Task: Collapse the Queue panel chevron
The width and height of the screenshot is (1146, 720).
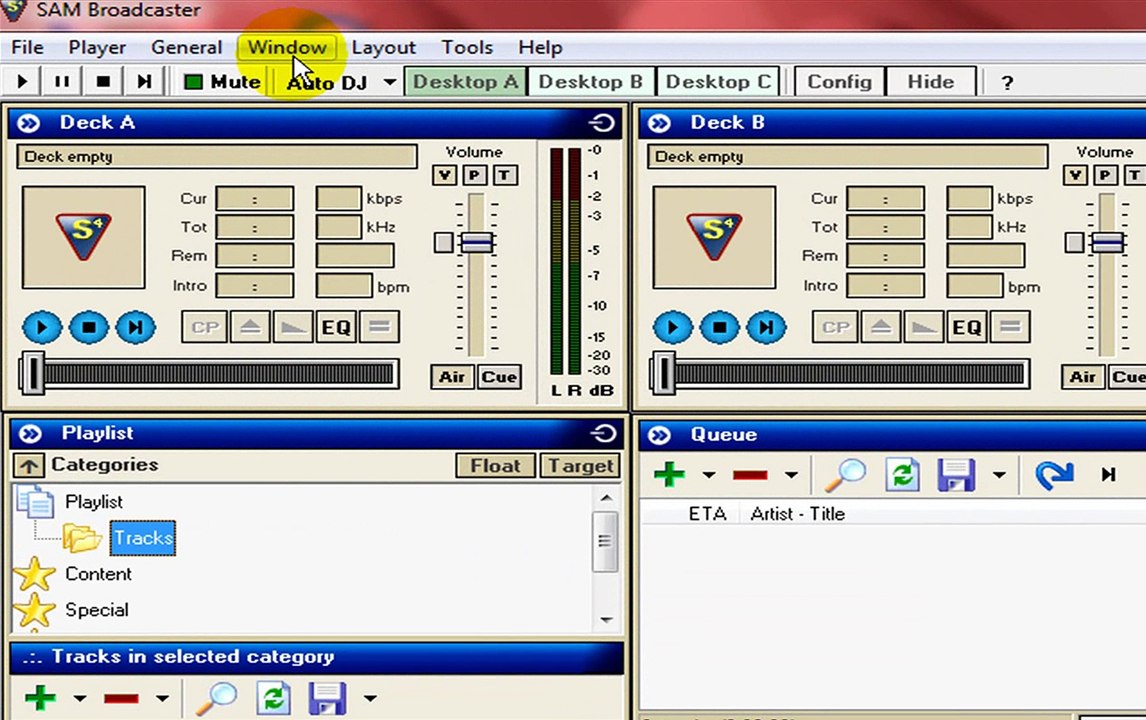Action: coord(660,435)
